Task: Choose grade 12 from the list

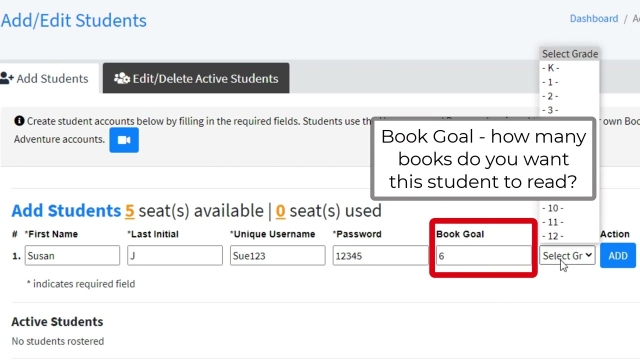Action: coord(569,236)
